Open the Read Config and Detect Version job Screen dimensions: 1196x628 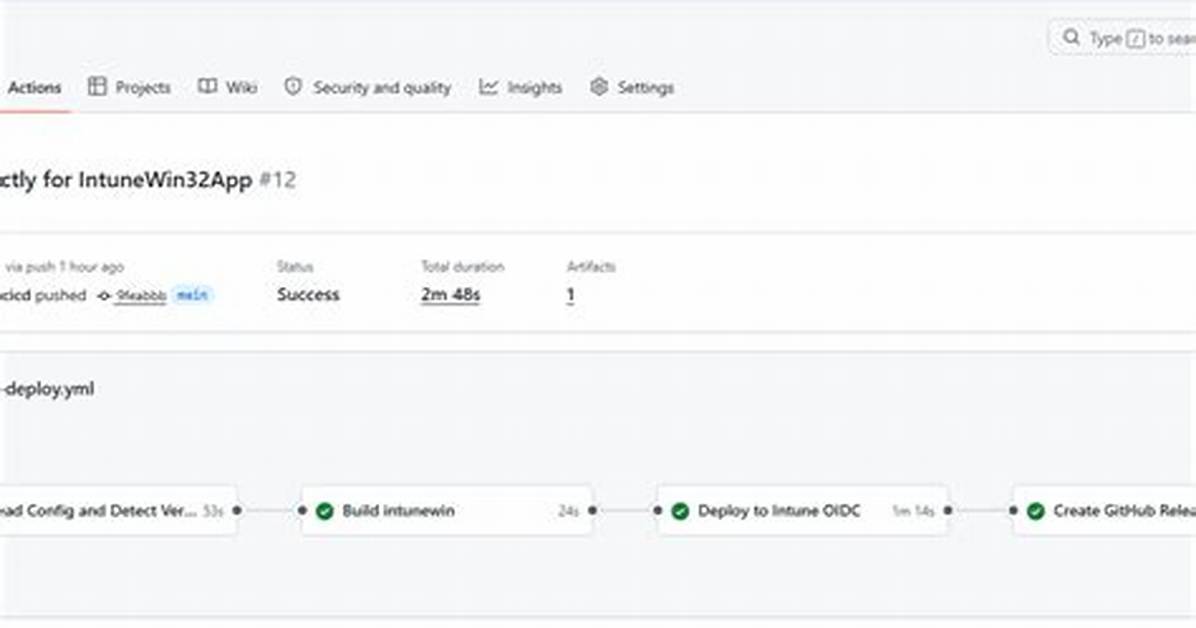[118, 510]
